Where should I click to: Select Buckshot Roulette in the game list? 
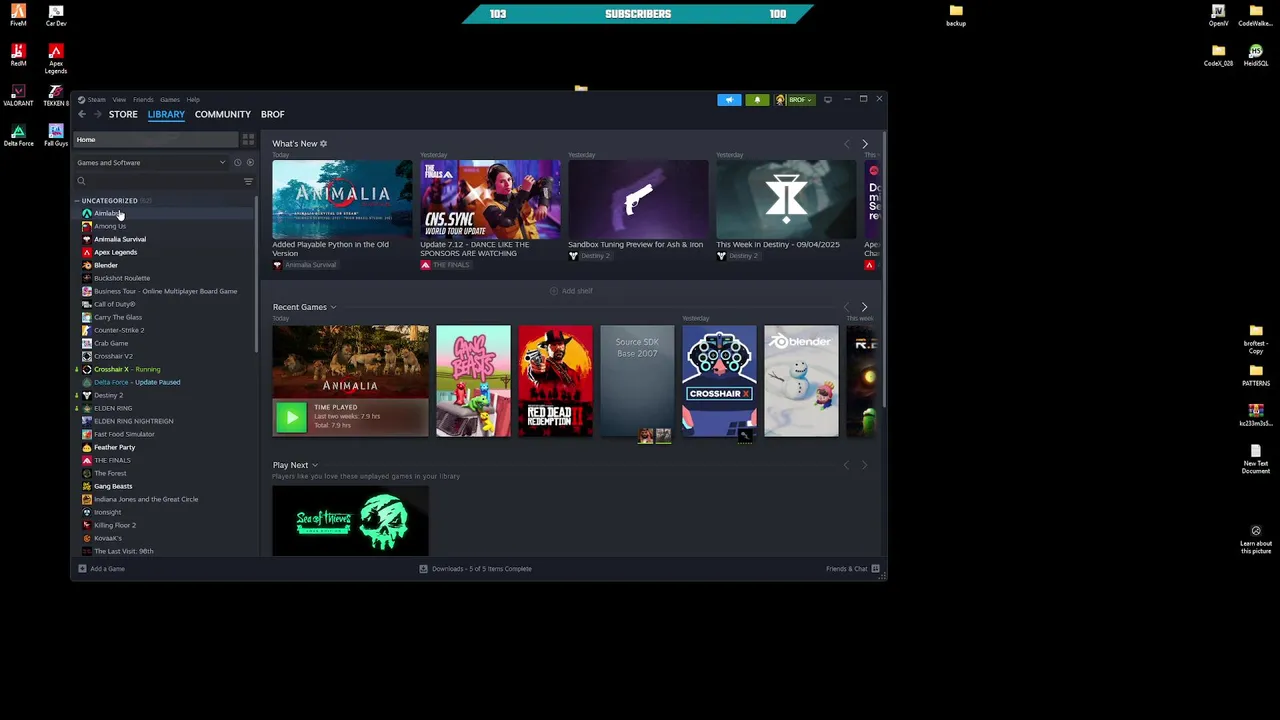click(165, 279)
